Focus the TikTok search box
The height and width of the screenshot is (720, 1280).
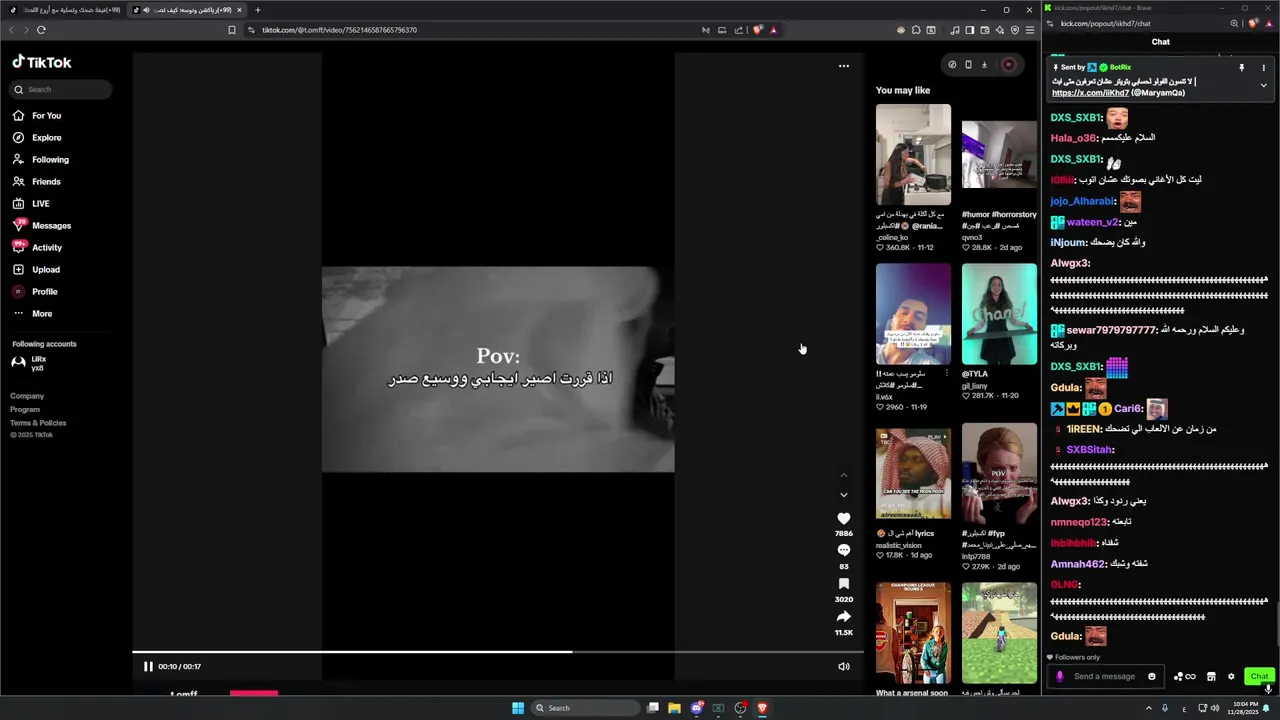coord(61,90)
